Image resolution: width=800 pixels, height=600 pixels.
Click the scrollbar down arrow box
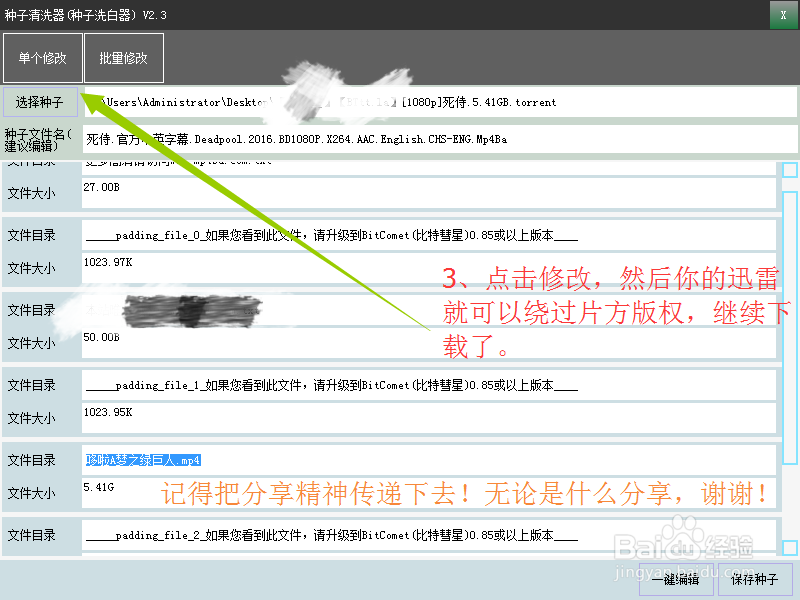pos(790,548)
